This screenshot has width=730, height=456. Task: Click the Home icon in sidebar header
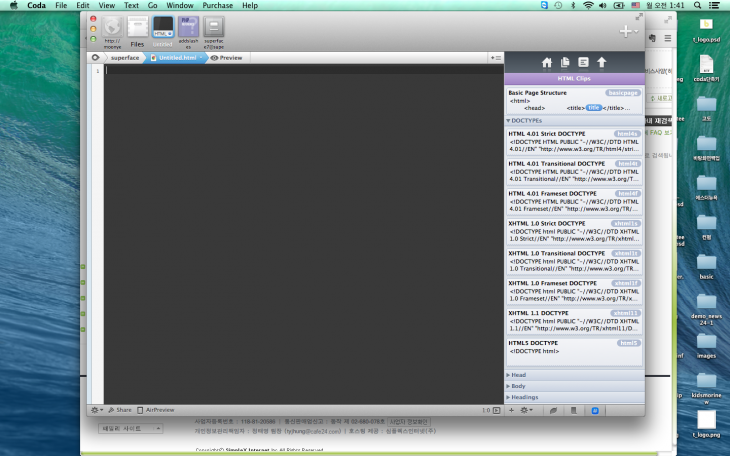coord(547,62)
